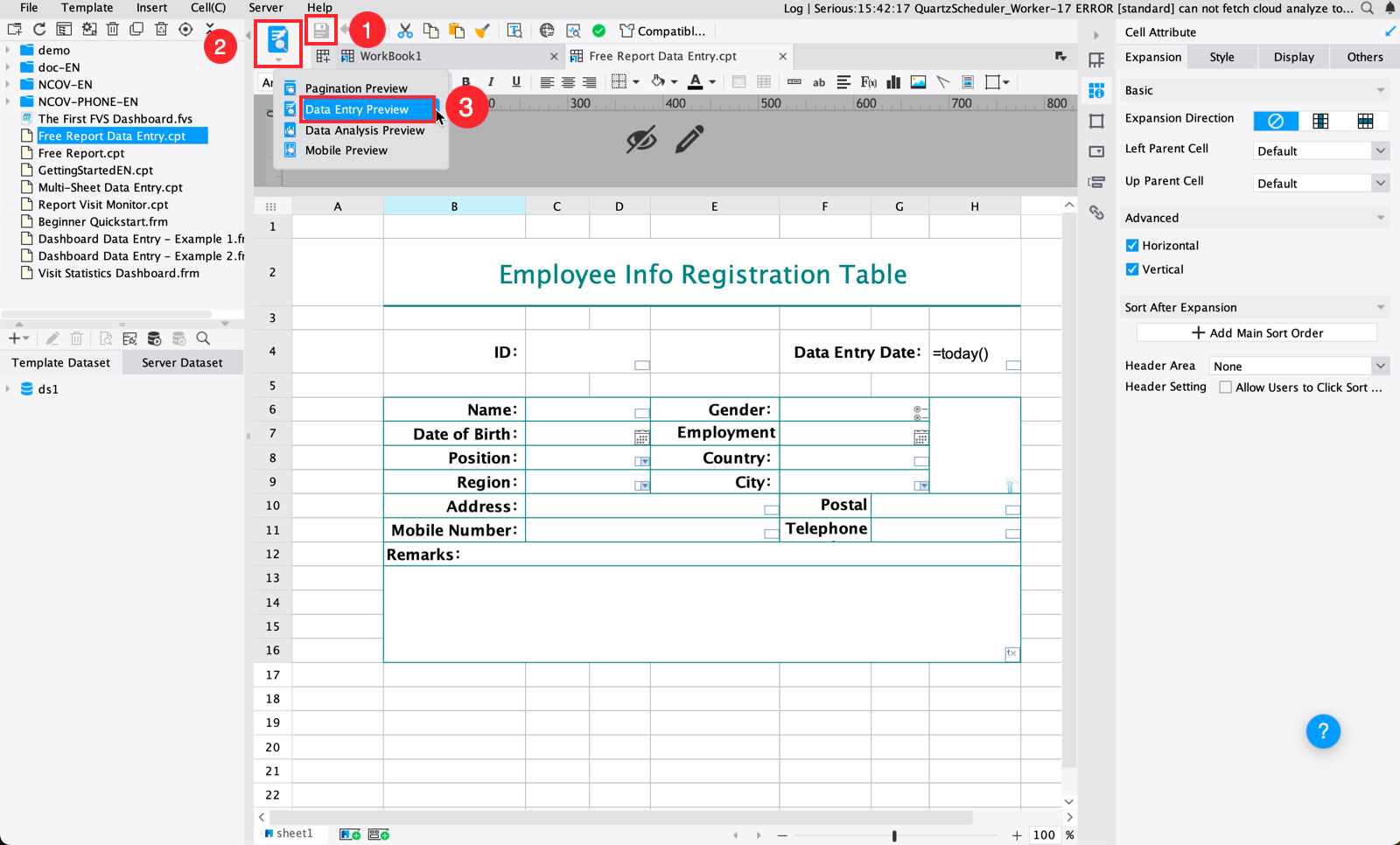Click the Paste icon in toolbar

click(x=456, y=31)
